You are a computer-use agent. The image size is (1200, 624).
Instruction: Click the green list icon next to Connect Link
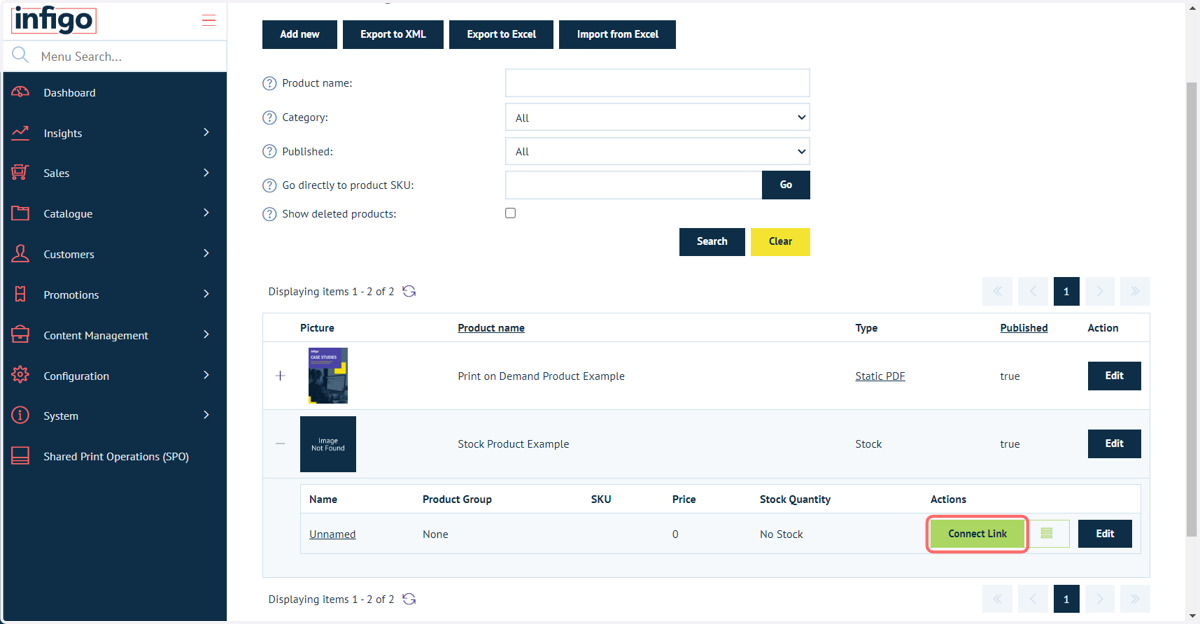click(1049, 534)
